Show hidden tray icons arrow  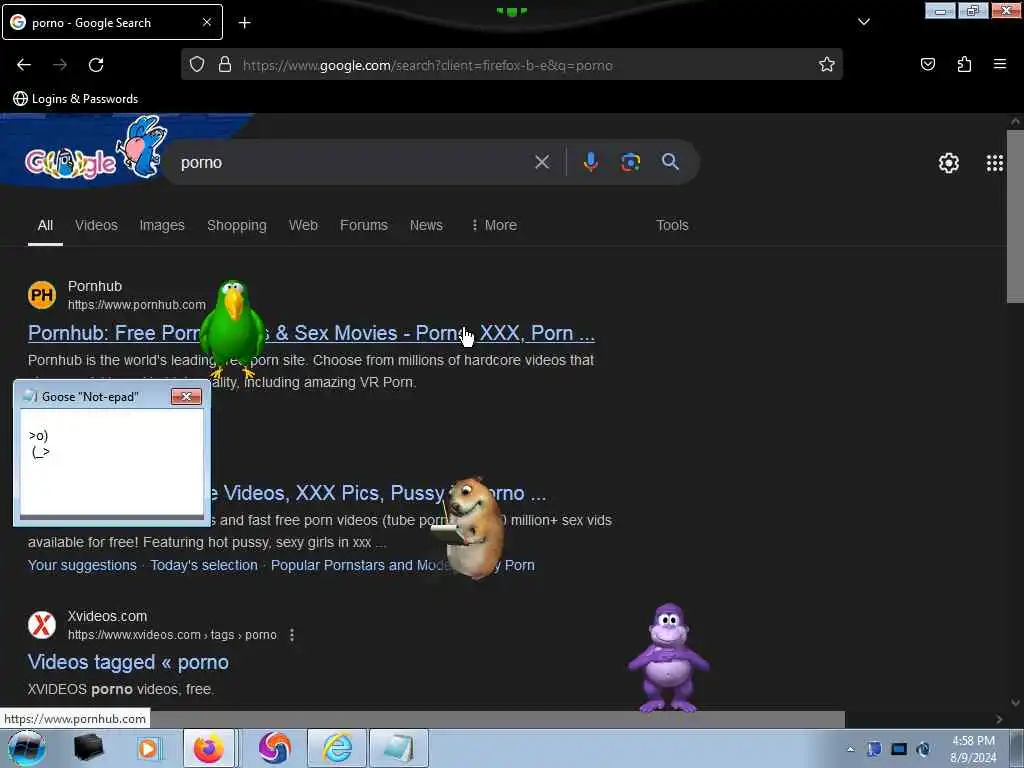(x=850, y=749)
